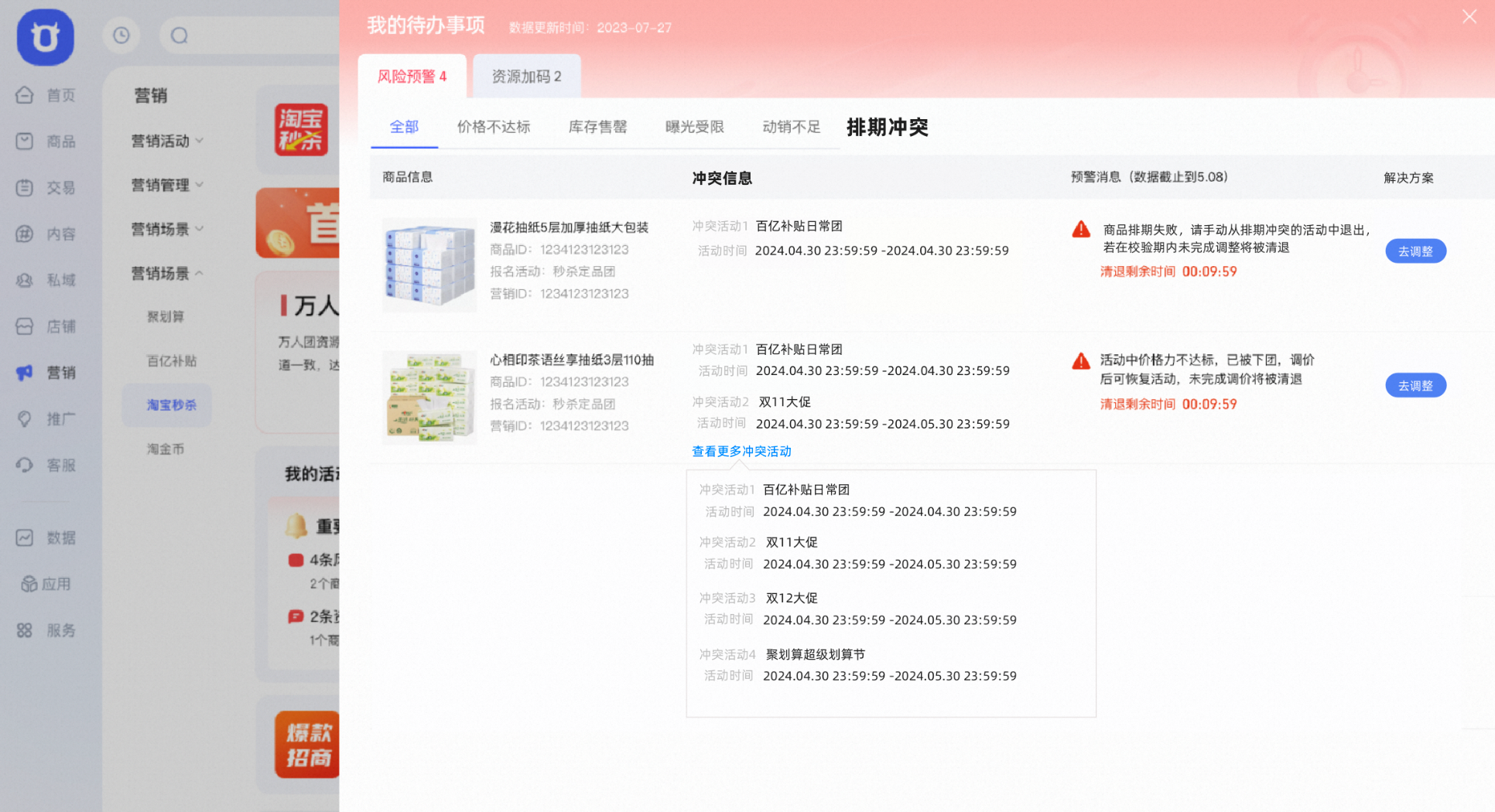This screenshot has width=1495, height=812.
Task: Click 去调整 for 心相印 product
Action: coord(1415,385)
